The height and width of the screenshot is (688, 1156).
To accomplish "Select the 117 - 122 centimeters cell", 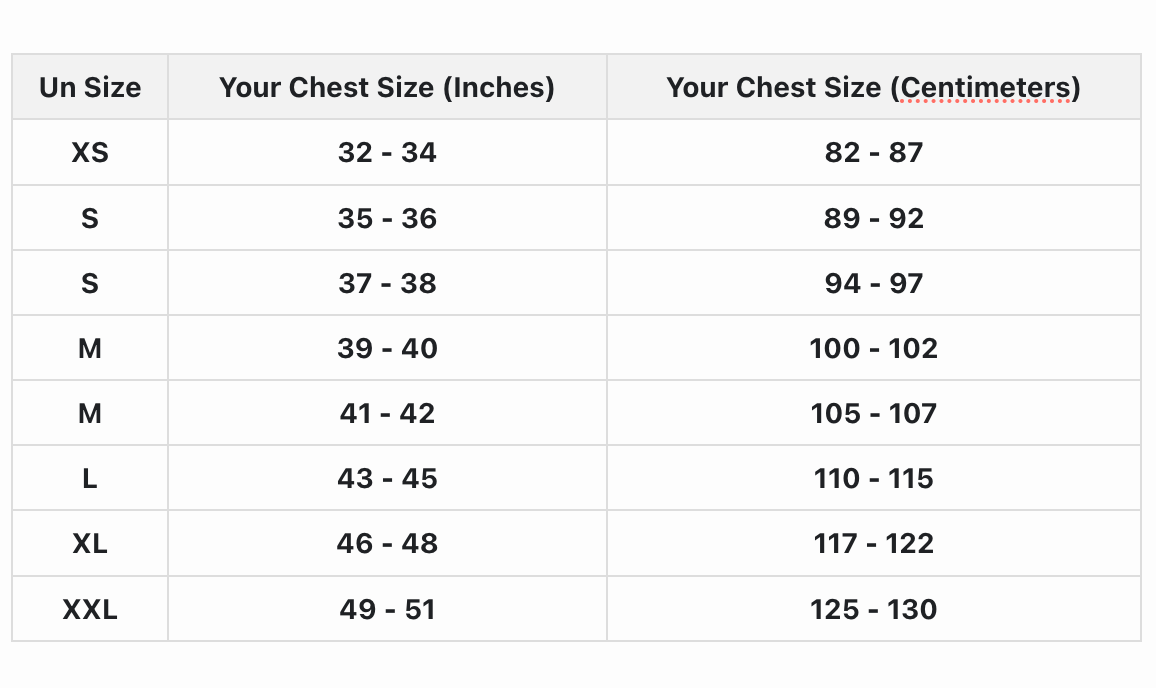I will pos(873,544).
